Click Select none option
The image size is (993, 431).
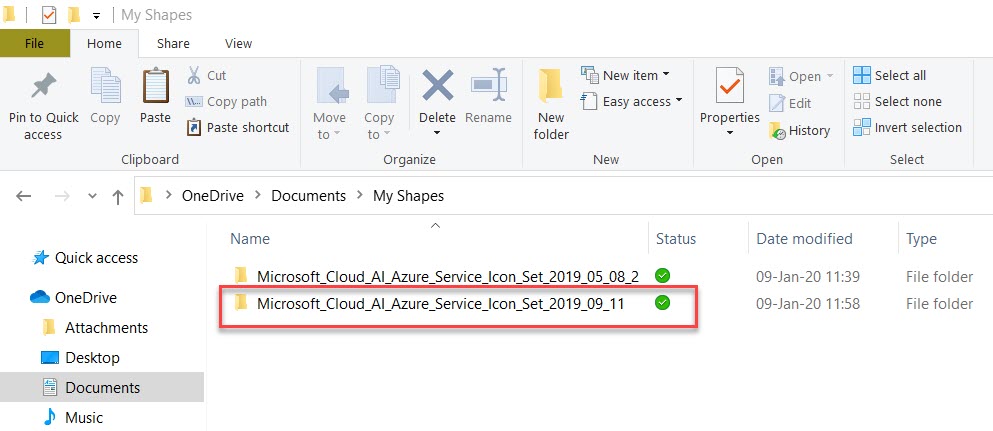[897, 102]
